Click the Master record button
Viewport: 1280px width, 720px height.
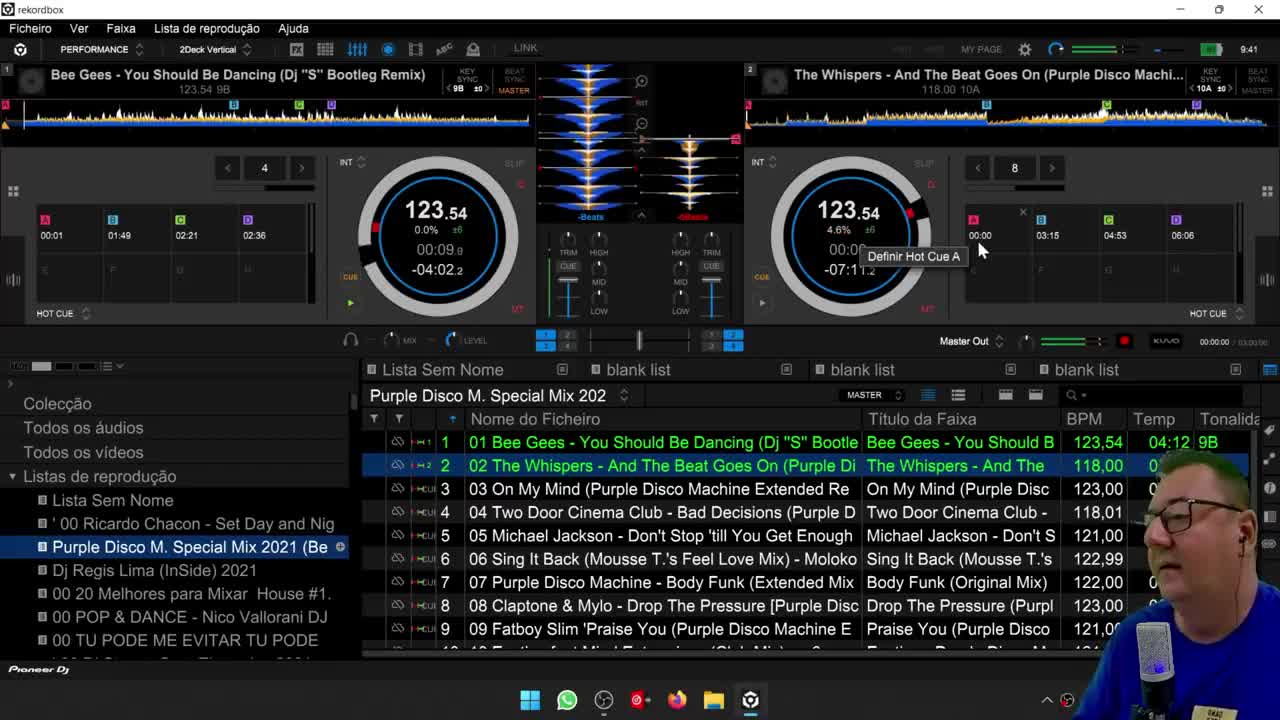tap(1124, 341)
